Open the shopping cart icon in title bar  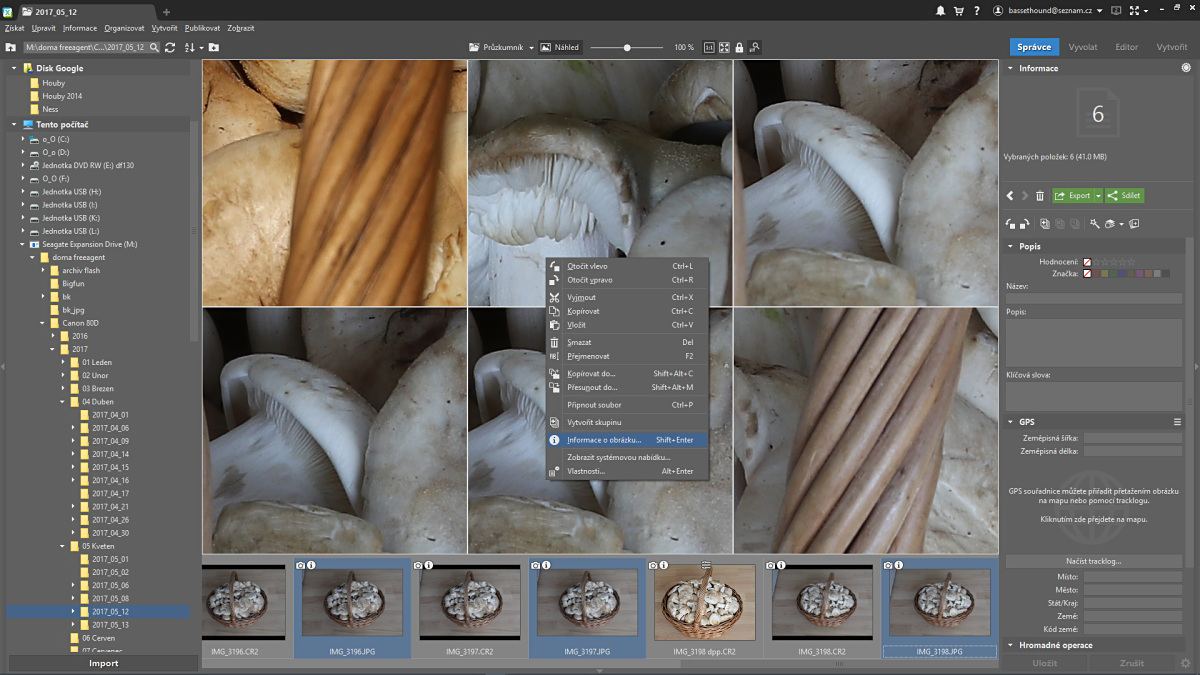pyautogui.click(x=959, y=11)
